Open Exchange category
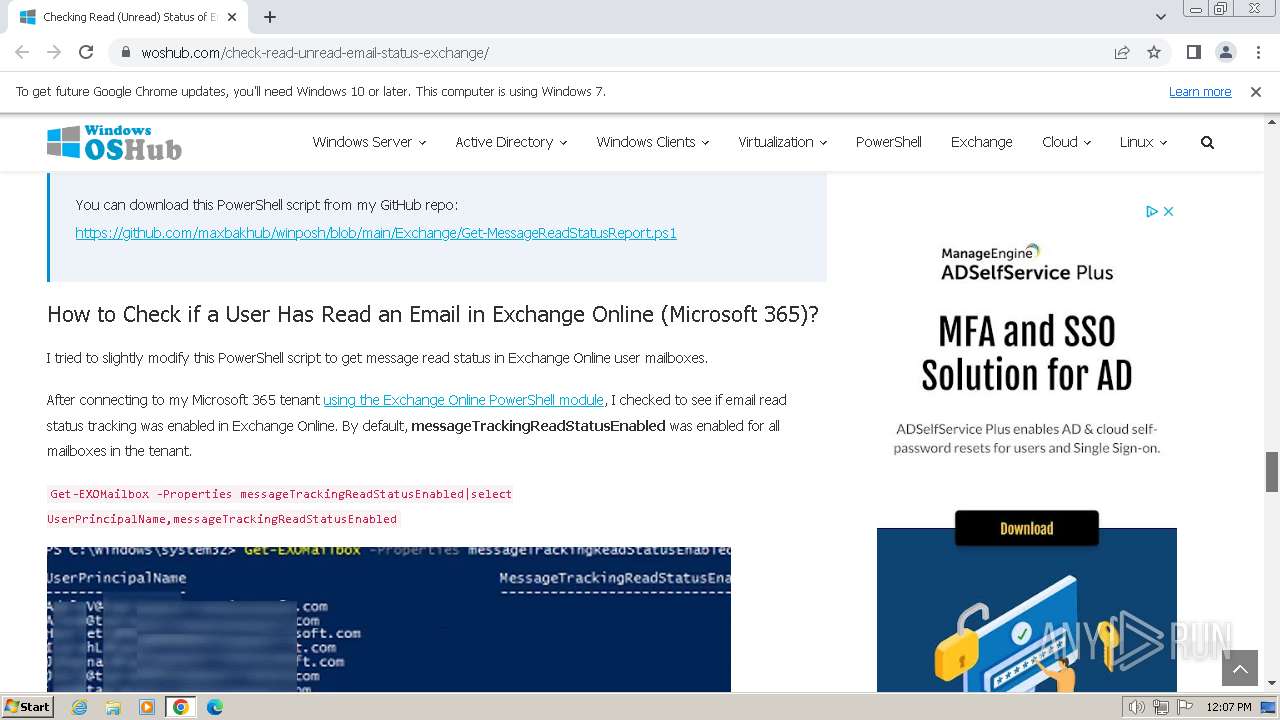The height and width of the screenshot is (720, 1280). point(981,142)
